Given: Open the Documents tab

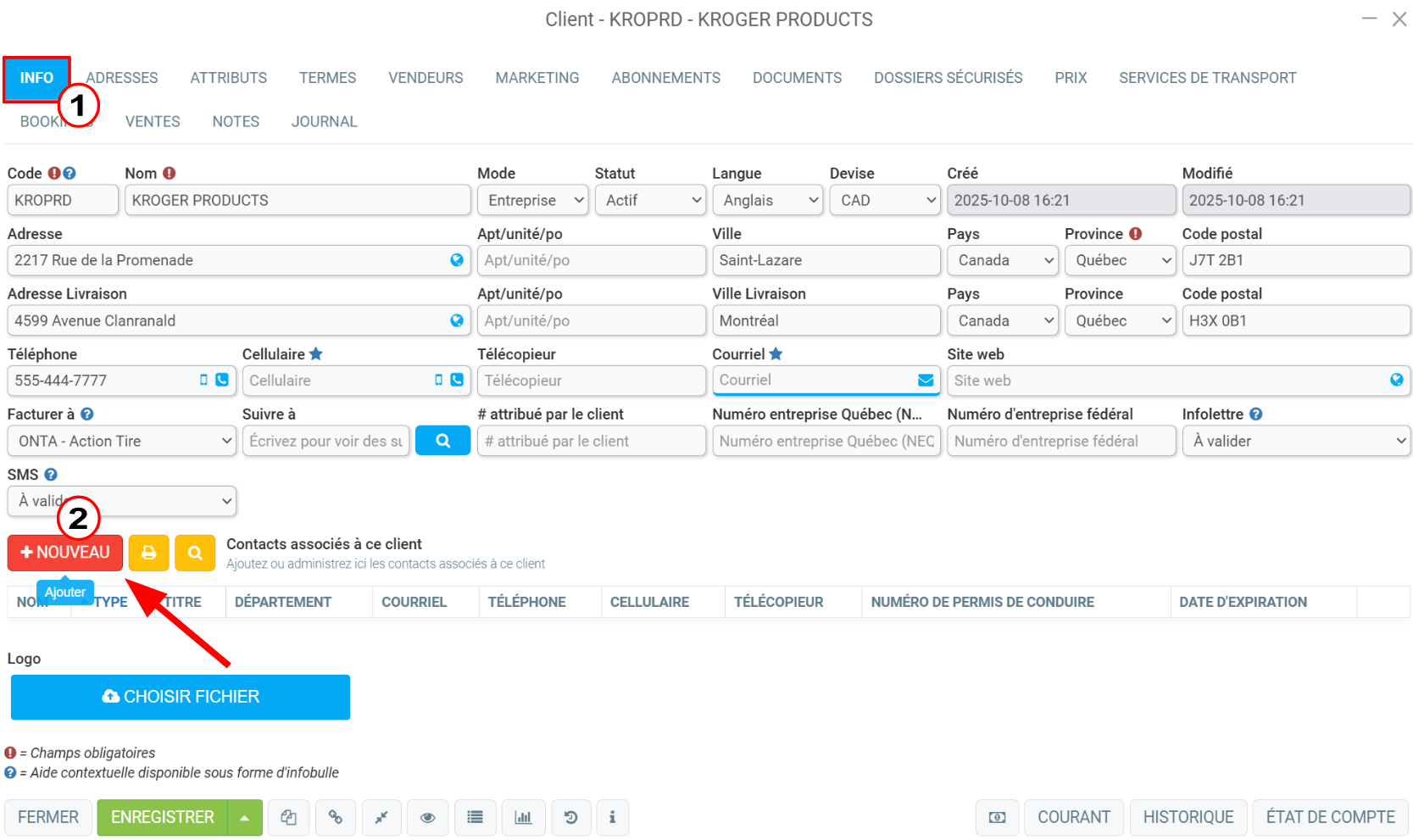Looking at the screenshot, I should pyautogui.click(x=797, y=78).
